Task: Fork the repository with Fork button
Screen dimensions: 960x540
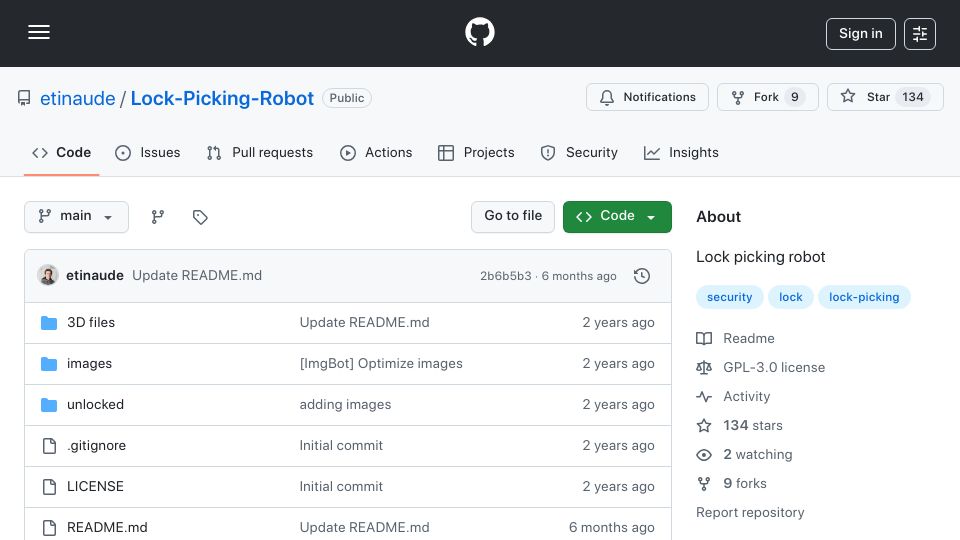Action: point(767,97)
